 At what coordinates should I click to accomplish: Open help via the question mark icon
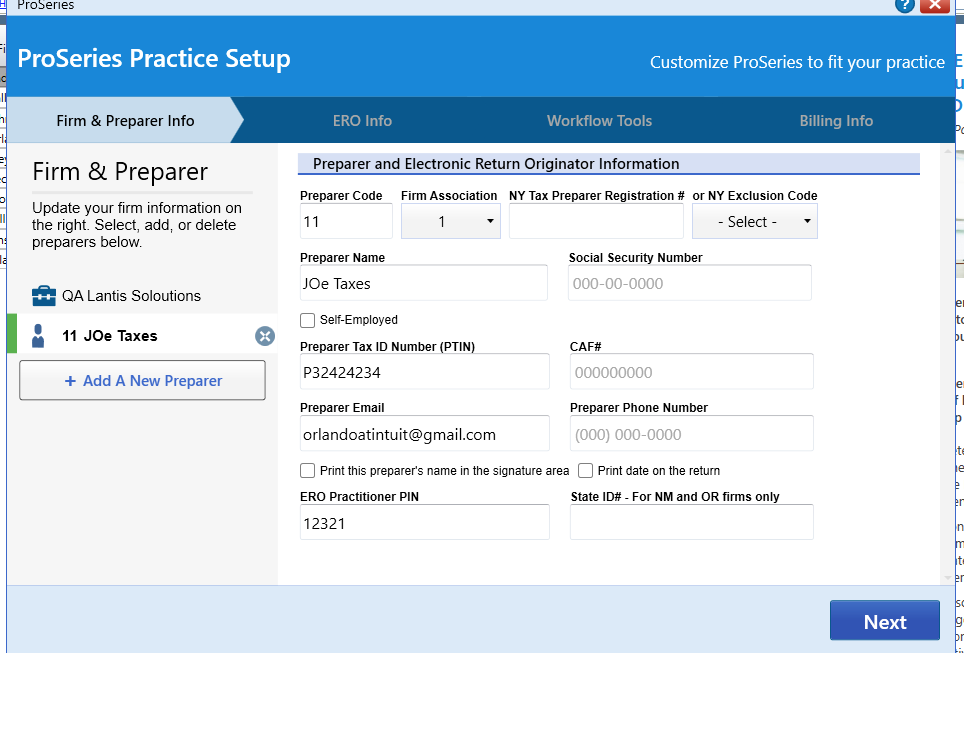[x=905, y=6]
